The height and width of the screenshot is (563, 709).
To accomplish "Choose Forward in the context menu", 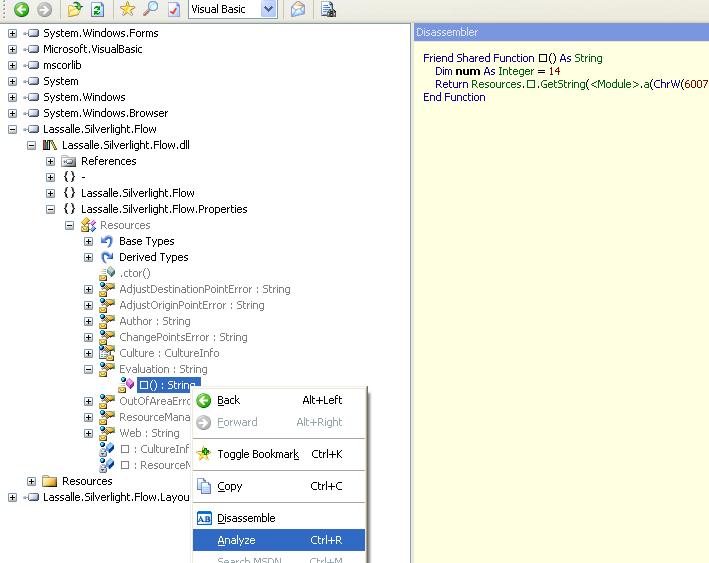I will [279, 422].
